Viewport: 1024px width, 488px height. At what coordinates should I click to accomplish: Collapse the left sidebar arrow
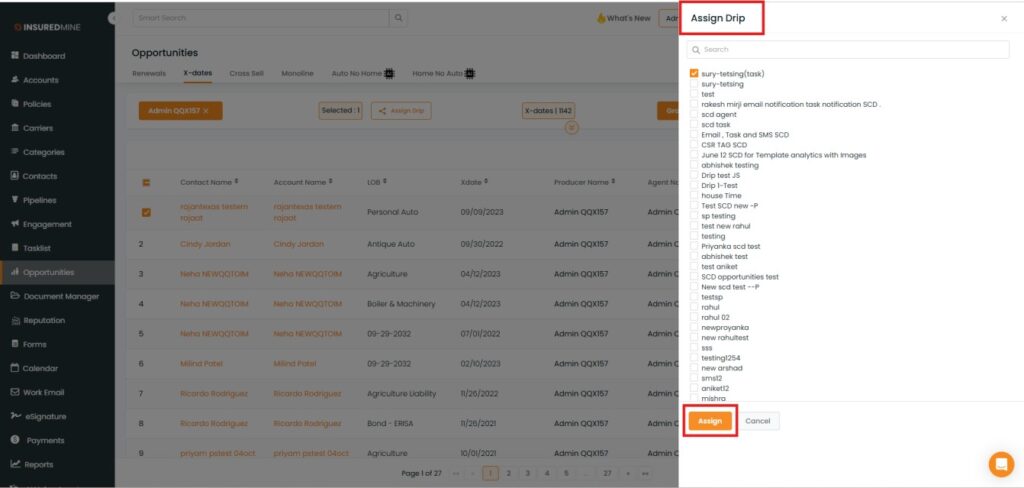tap(114, 18)
